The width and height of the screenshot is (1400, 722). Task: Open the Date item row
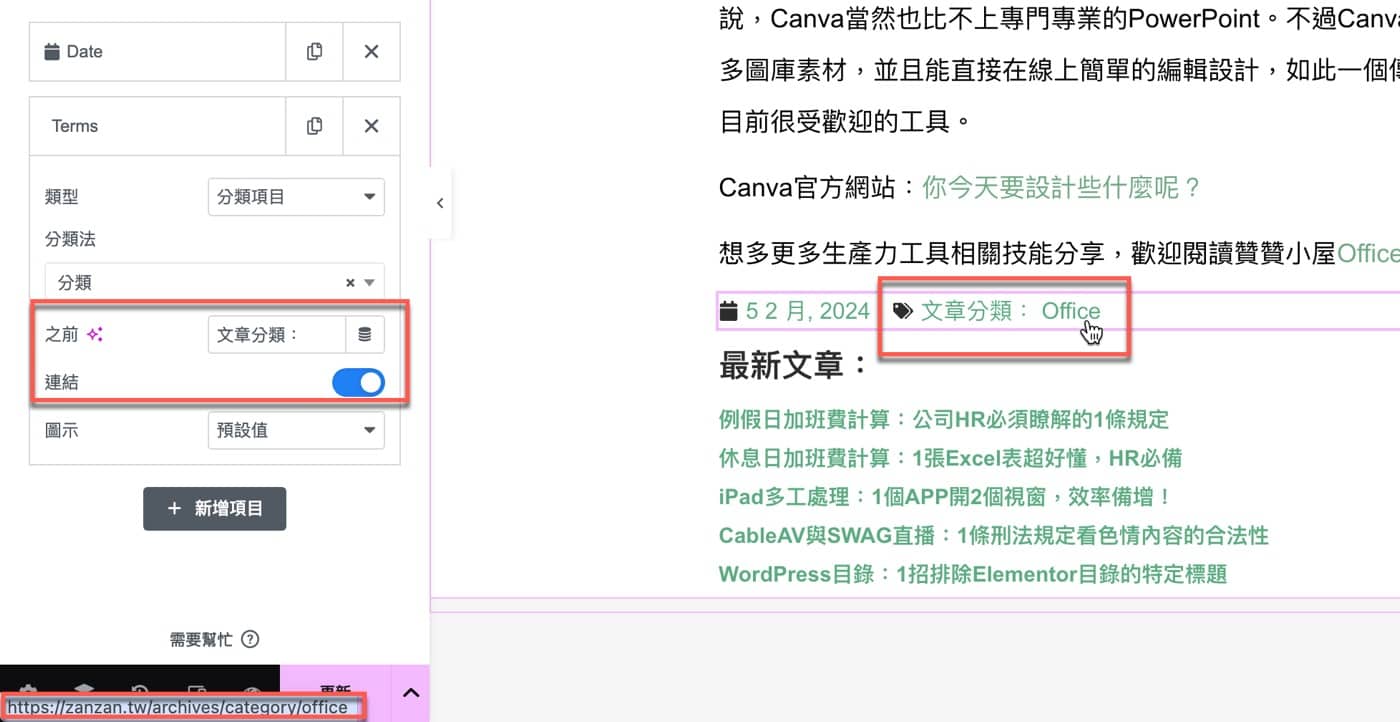158,51
